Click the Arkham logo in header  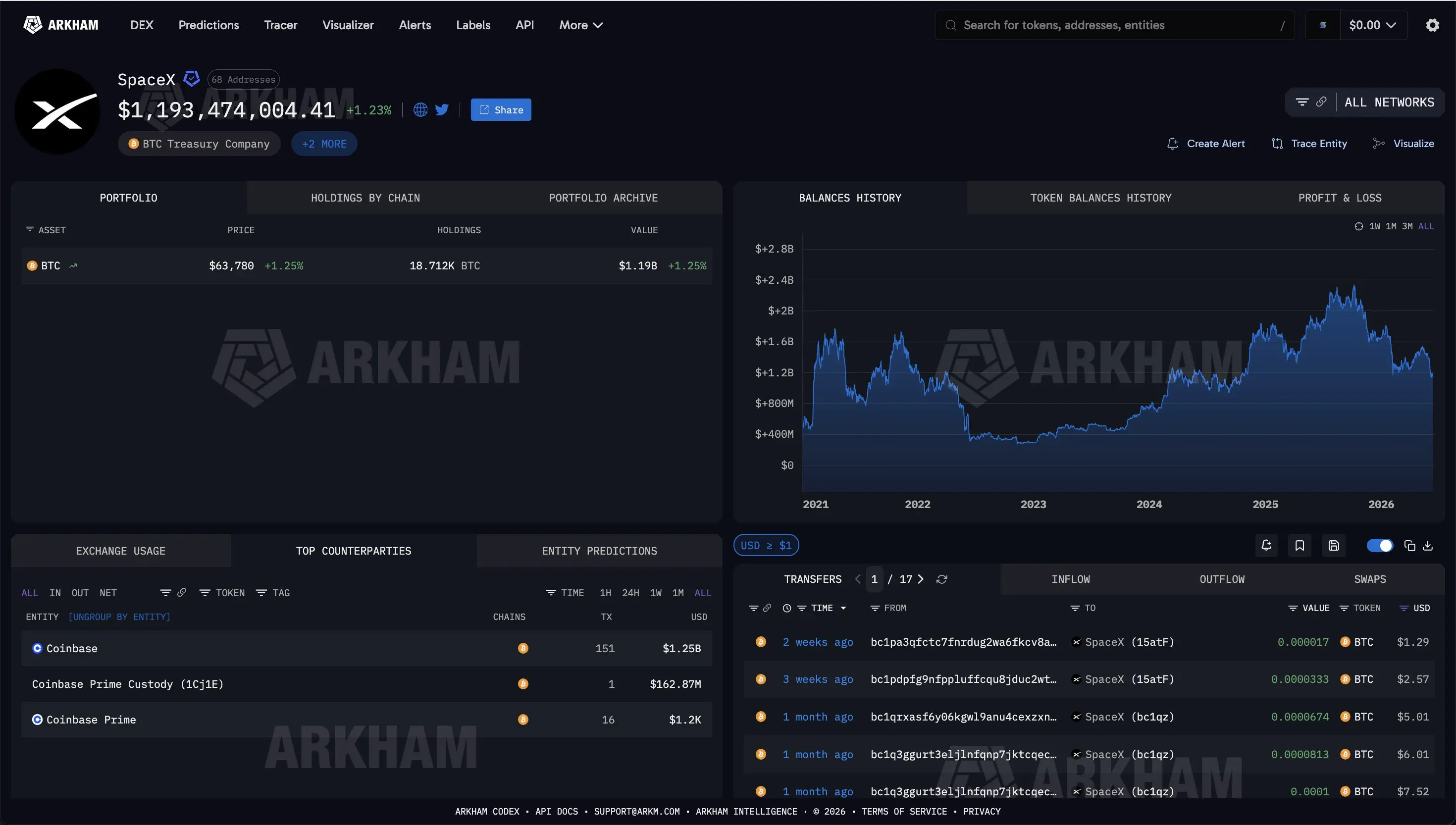click(60, 25)
